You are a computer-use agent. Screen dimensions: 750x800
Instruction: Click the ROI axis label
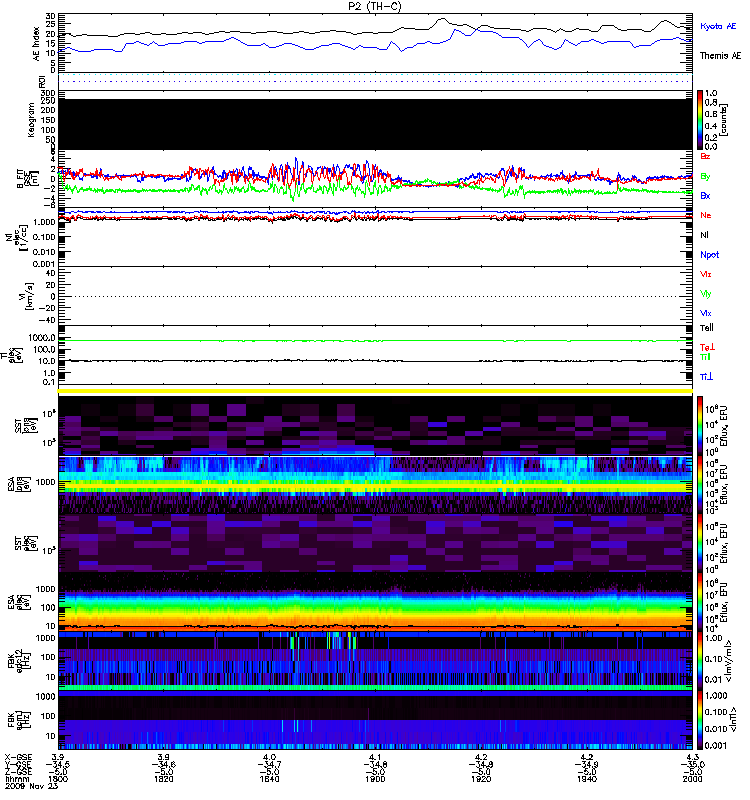pos(42,81)
